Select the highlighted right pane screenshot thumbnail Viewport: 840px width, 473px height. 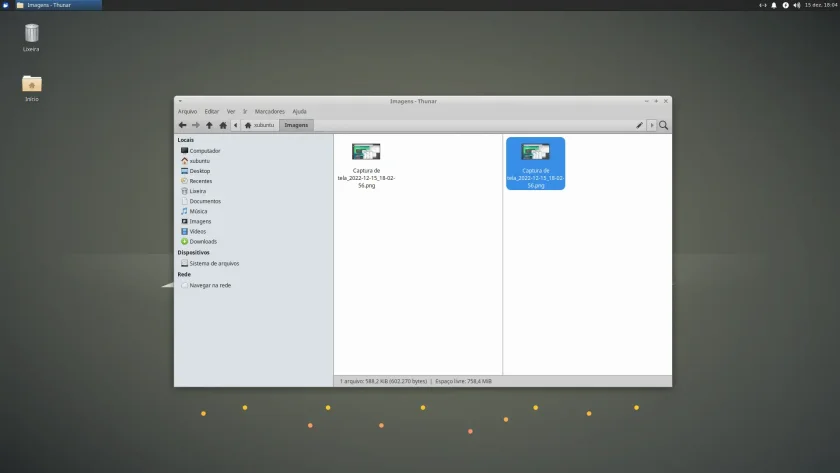pos(536,152)
